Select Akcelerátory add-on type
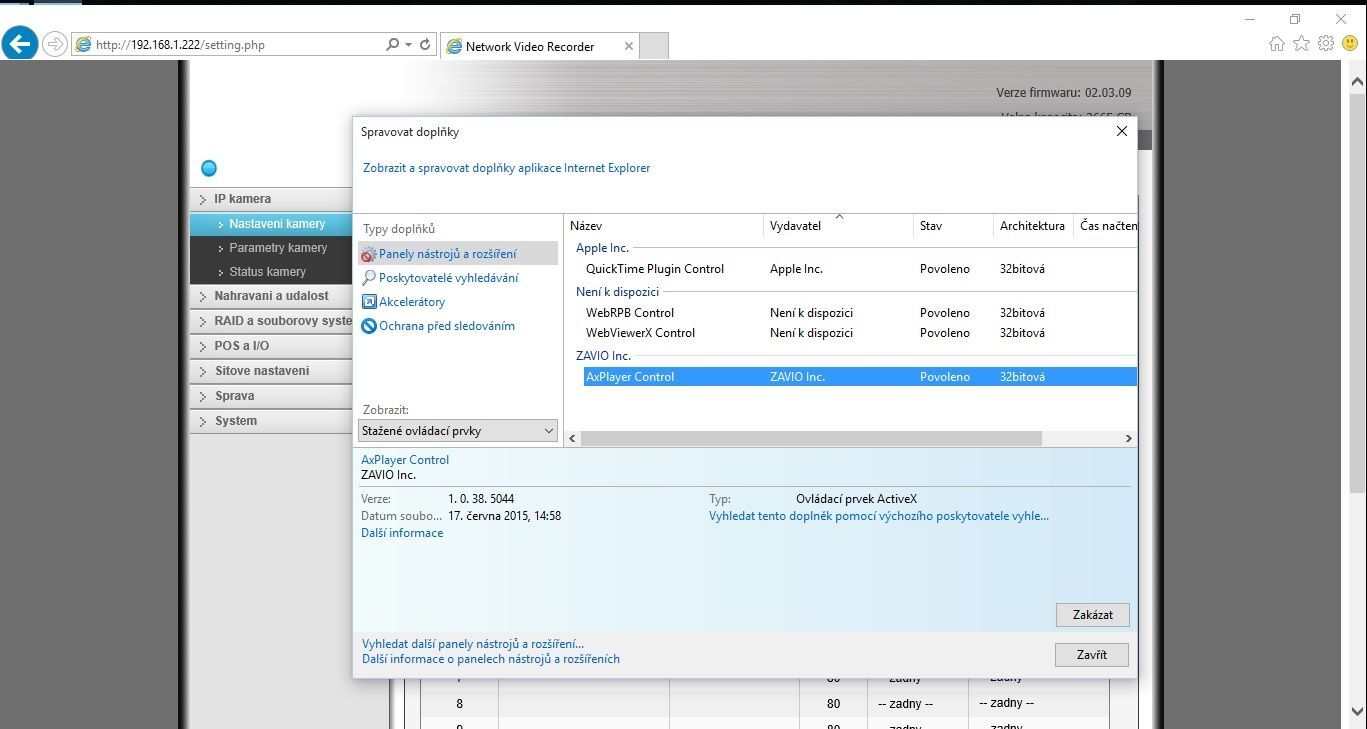 point(411,302)
